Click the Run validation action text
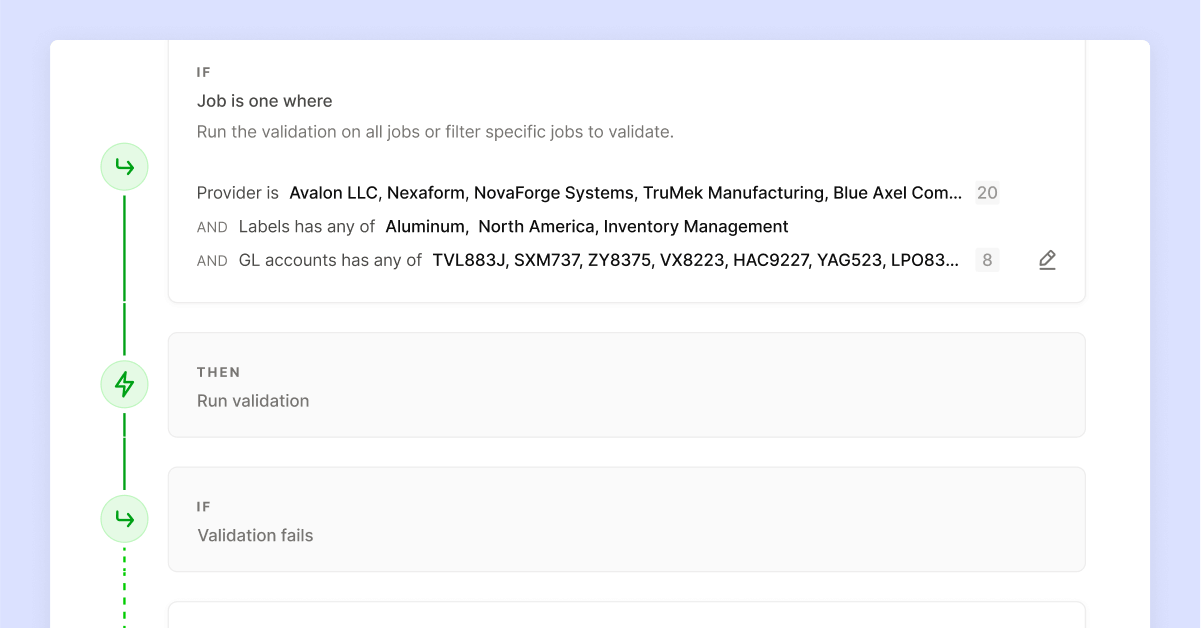This screenshot has height=628, width=1201. (x=253, y=400)
